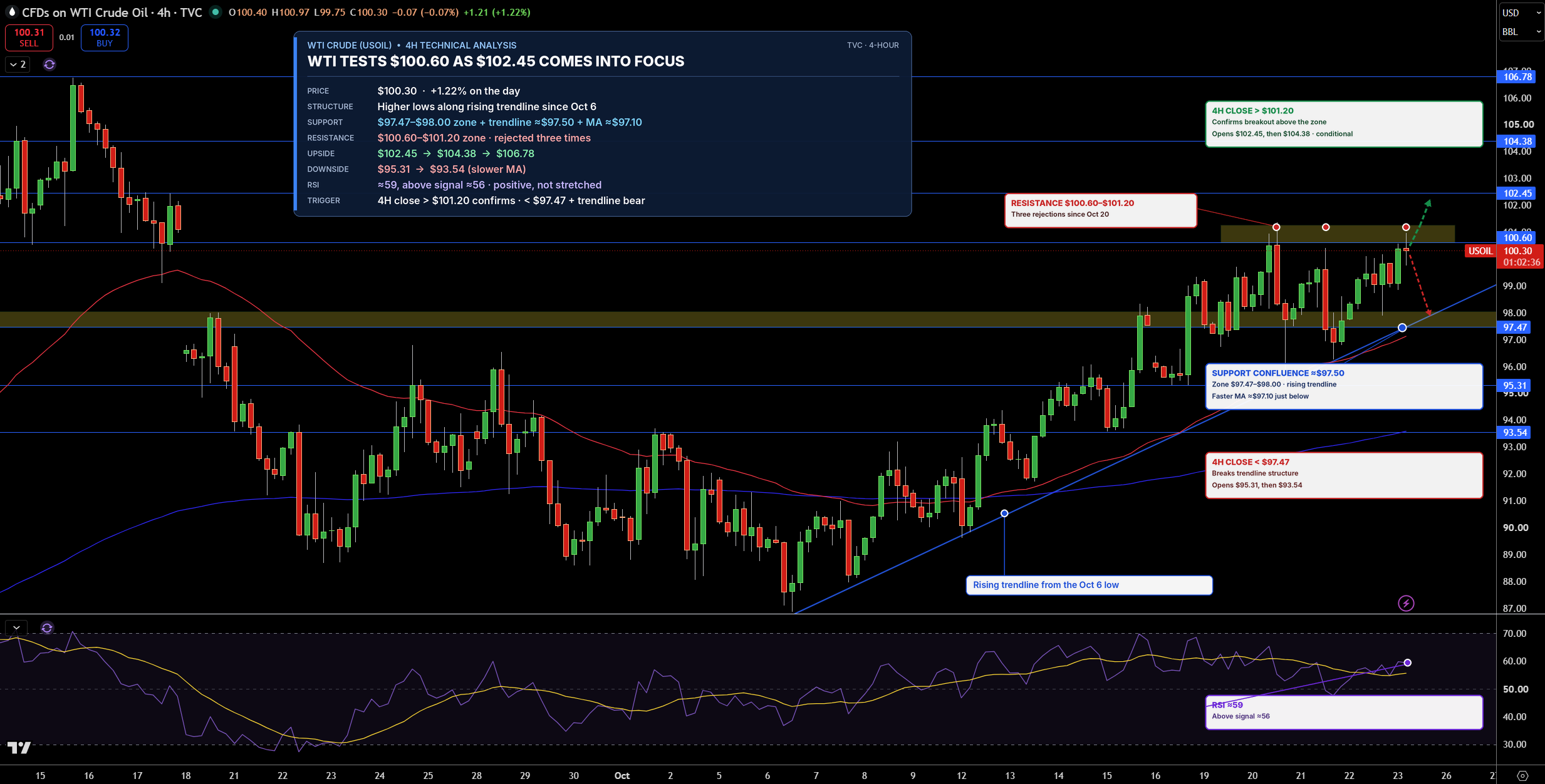The height and width of the screenshot is (784, 1545).
Task: Select the 100.60 price line label
Action: point(1517,237)
